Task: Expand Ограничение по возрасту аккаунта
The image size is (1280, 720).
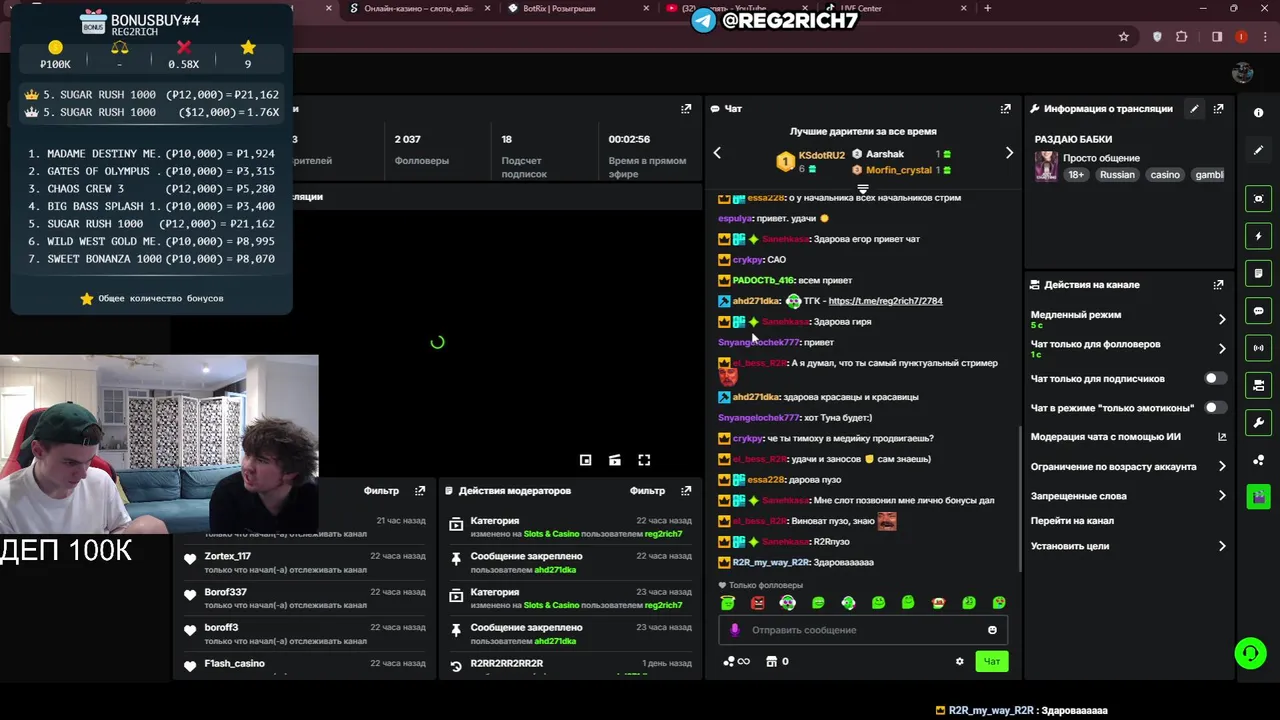Action: 1222,466
